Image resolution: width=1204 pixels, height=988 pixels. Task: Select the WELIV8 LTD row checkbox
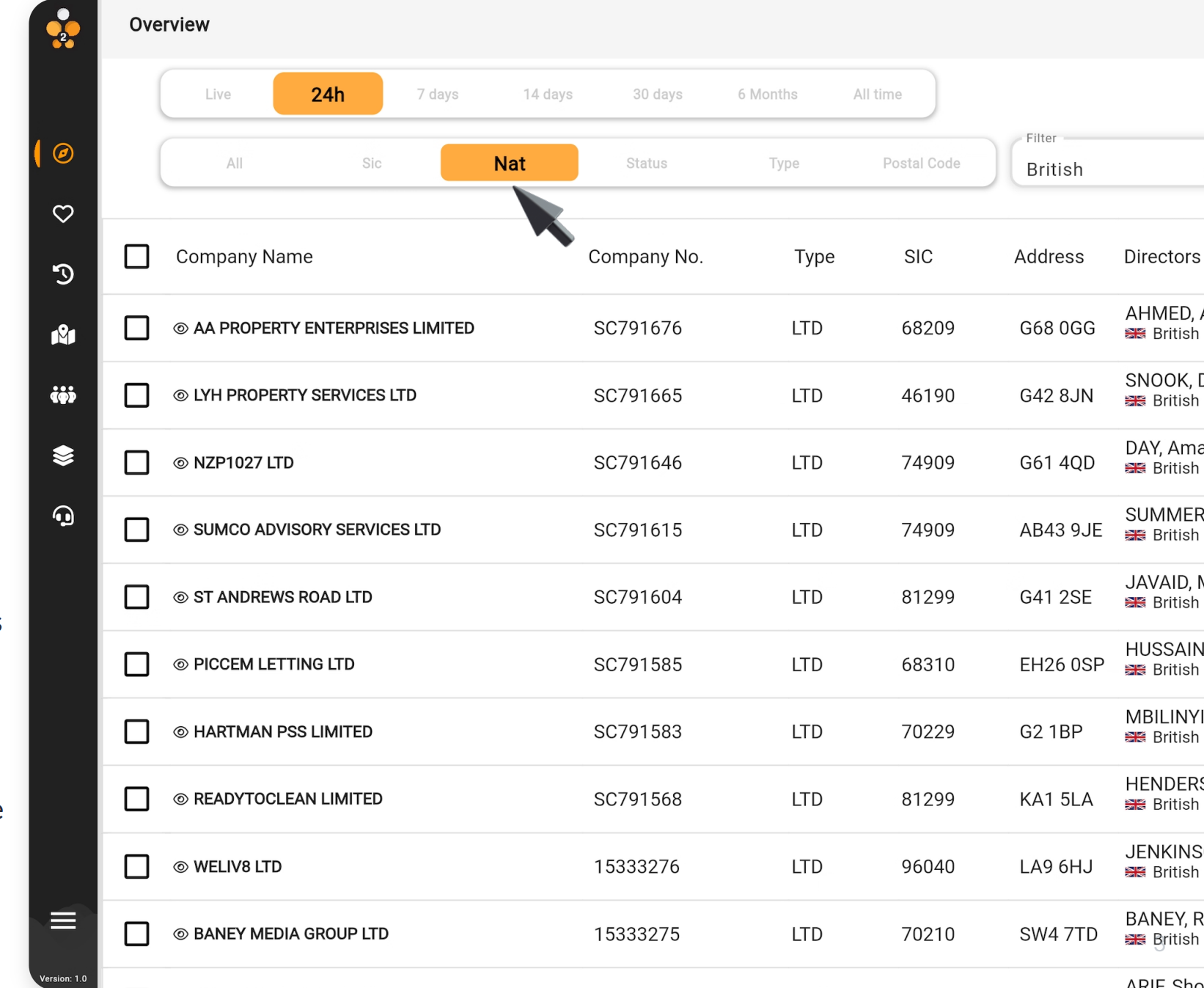pos(136,866)
